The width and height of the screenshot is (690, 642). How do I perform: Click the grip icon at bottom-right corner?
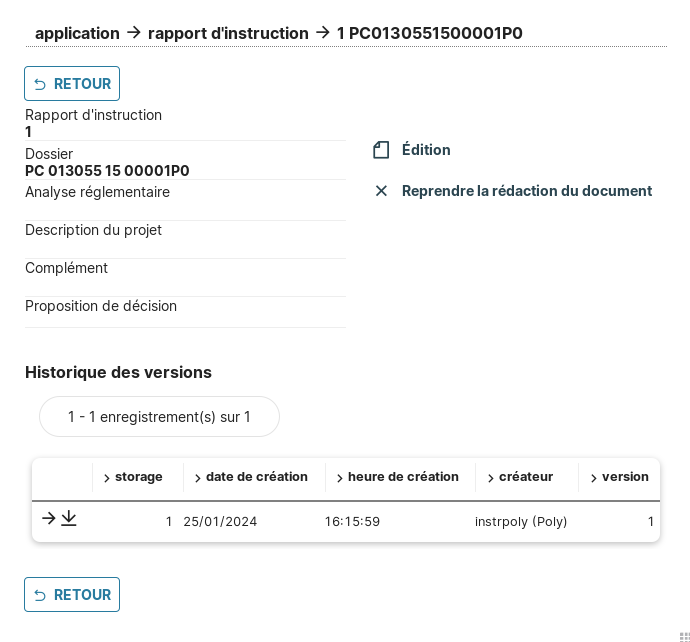tap(685, 637)
